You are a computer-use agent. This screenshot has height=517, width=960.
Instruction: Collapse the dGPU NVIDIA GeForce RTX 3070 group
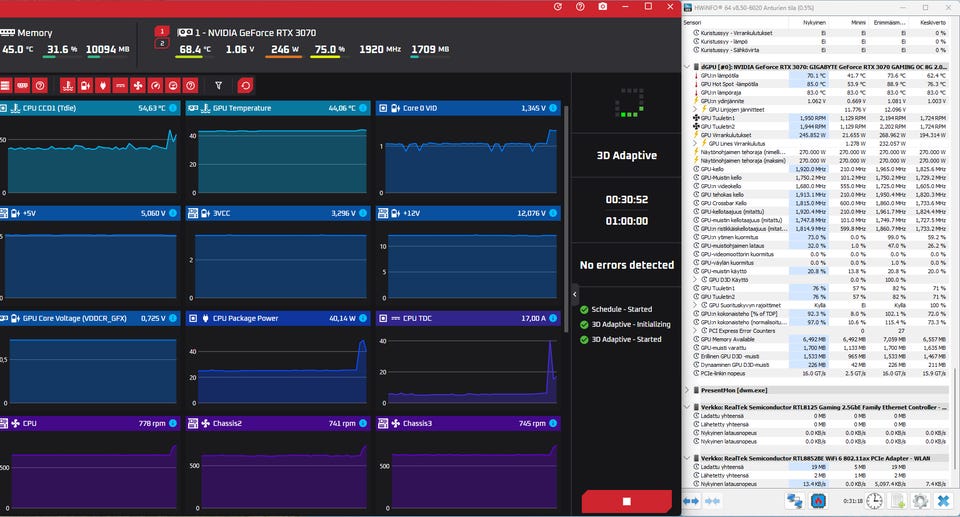click(x=687, y=67)
